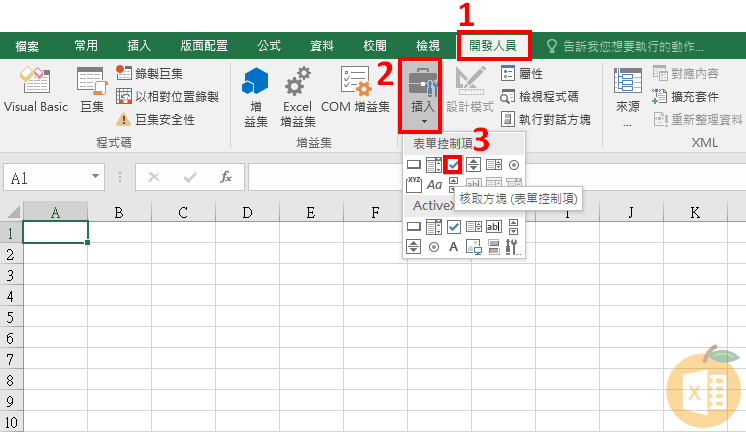Click 重新整理資料 refresh data
Image resolution: width=746 pixels, height=432 pixels.
pos(697,119)
